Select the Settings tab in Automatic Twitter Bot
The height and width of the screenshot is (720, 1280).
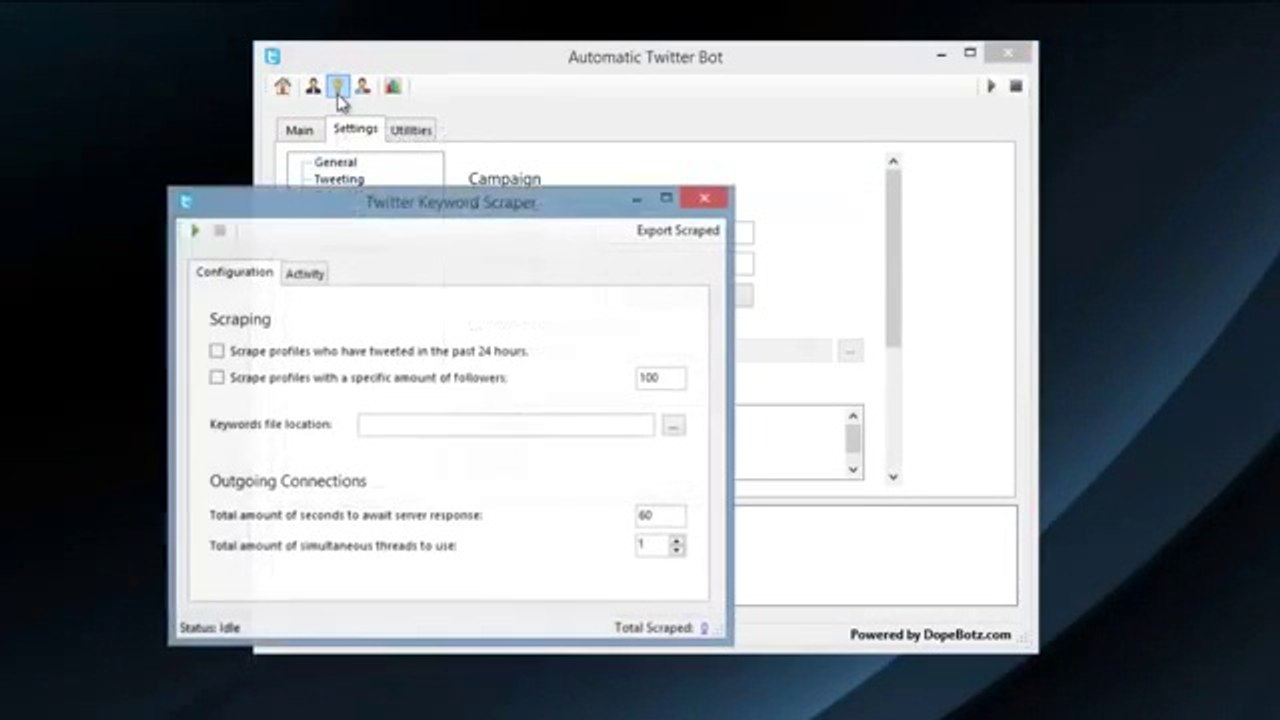[355, 129]
